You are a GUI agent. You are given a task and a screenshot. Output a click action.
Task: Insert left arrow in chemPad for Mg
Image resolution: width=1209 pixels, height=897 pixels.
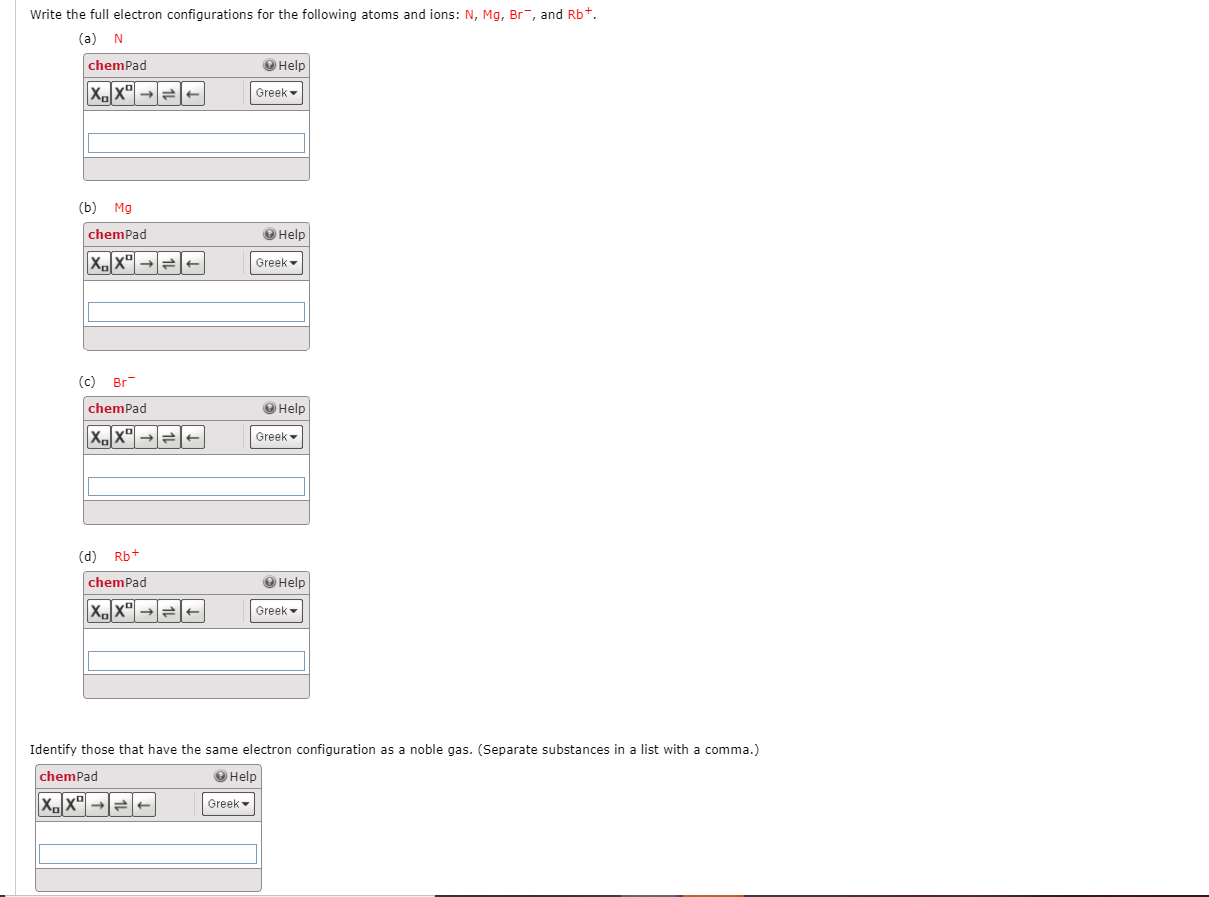pos(193,264)
